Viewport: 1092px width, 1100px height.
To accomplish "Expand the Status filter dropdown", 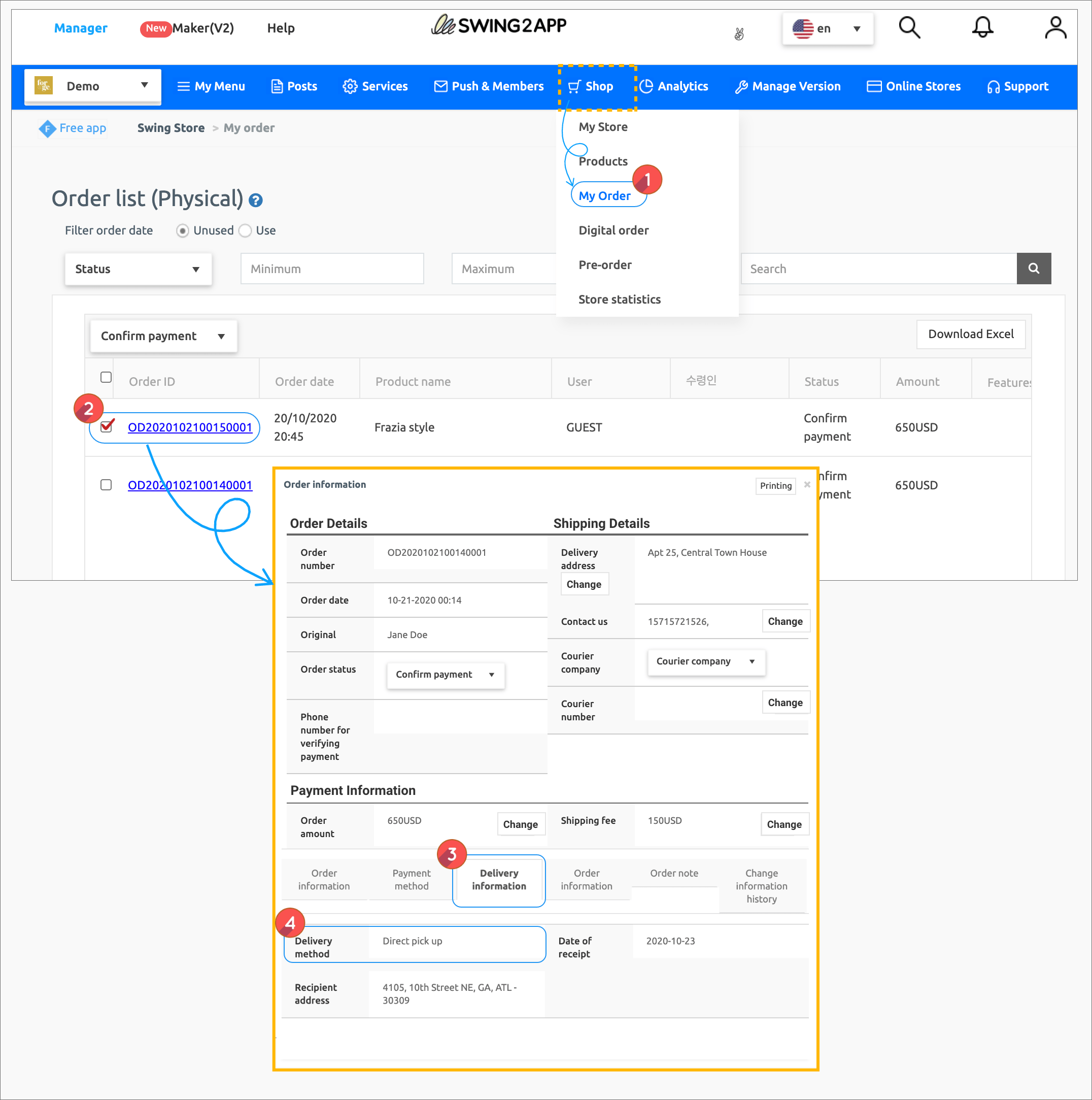I will pyautogui.click(x=138, y=269).
